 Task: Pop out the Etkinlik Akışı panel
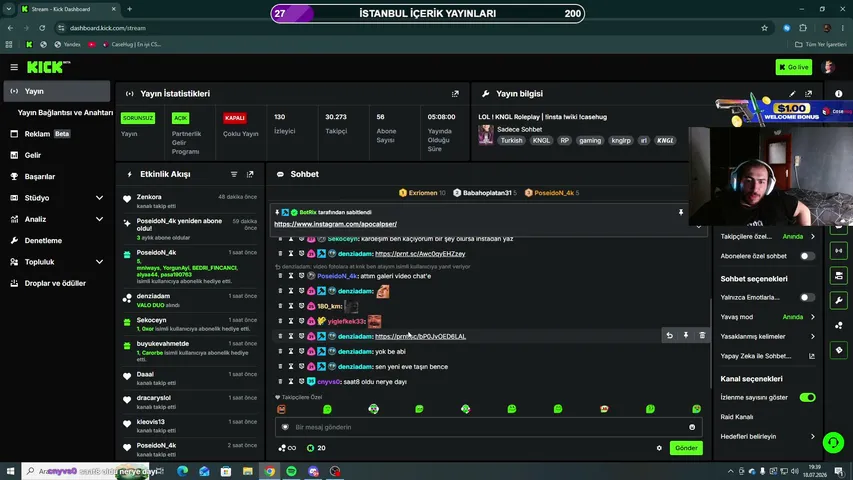point(250,174)
